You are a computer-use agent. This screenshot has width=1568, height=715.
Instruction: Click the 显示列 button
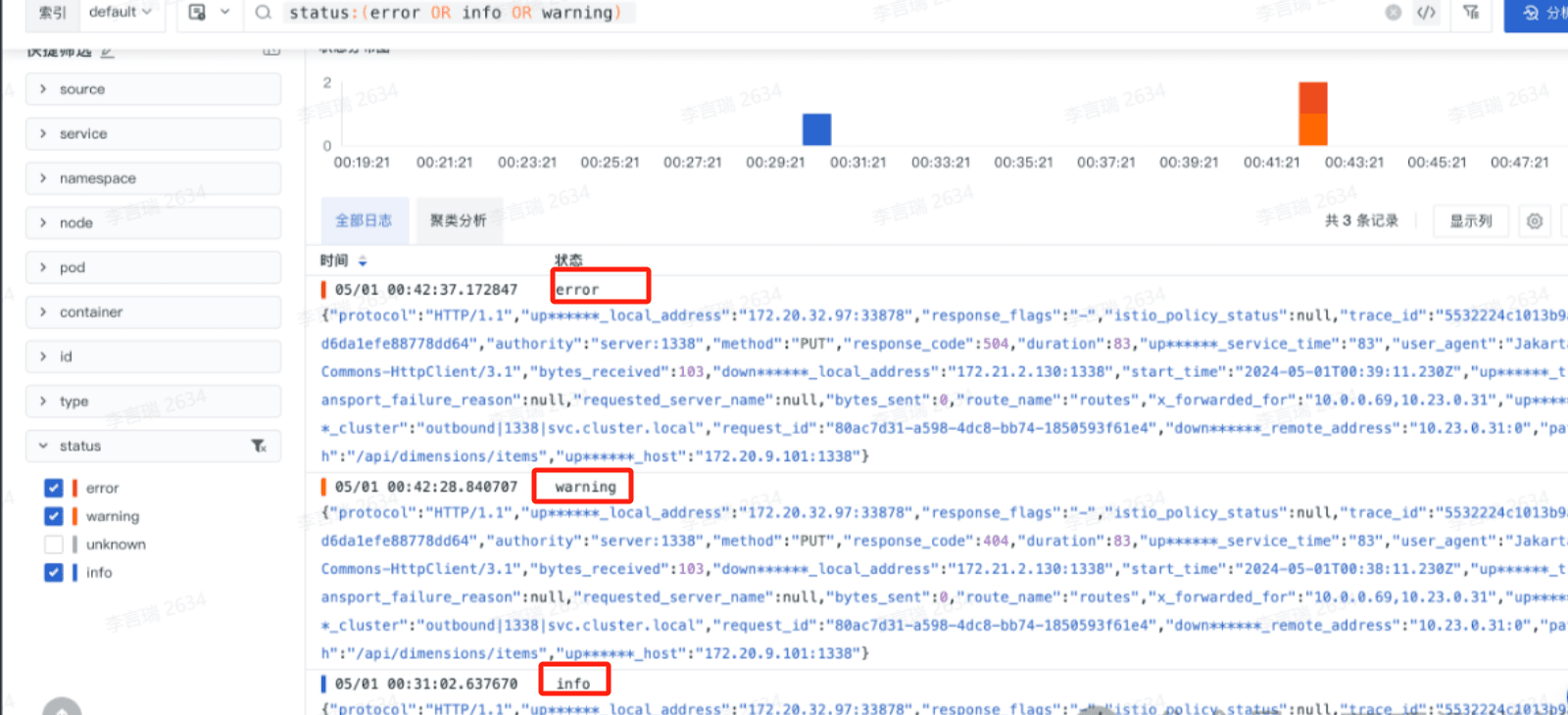pyautogui.click(x=1471, y=221)
